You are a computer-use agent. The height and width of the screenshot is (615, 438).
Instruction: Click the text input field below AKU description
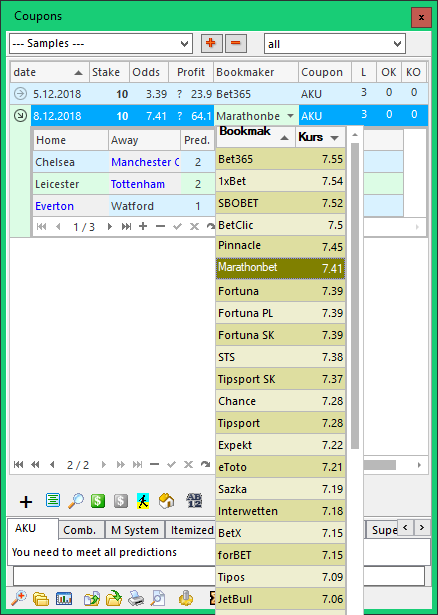pos(219,576)
